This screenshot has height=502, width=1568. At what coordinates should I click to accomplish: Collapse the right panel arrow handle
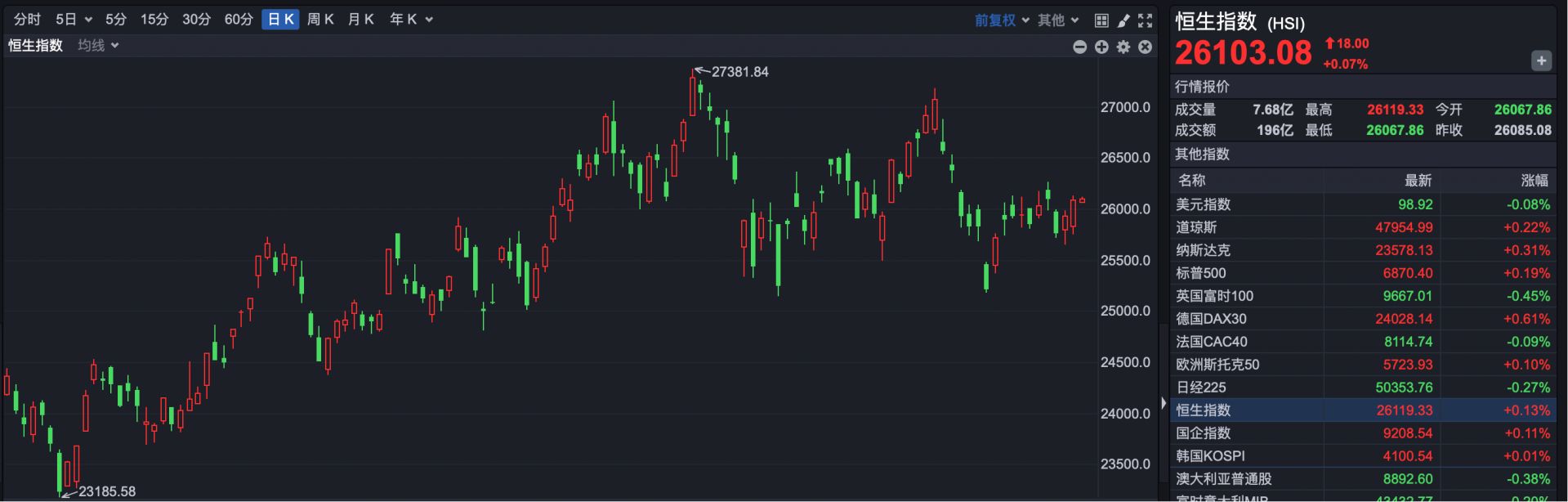[1164, 403]
